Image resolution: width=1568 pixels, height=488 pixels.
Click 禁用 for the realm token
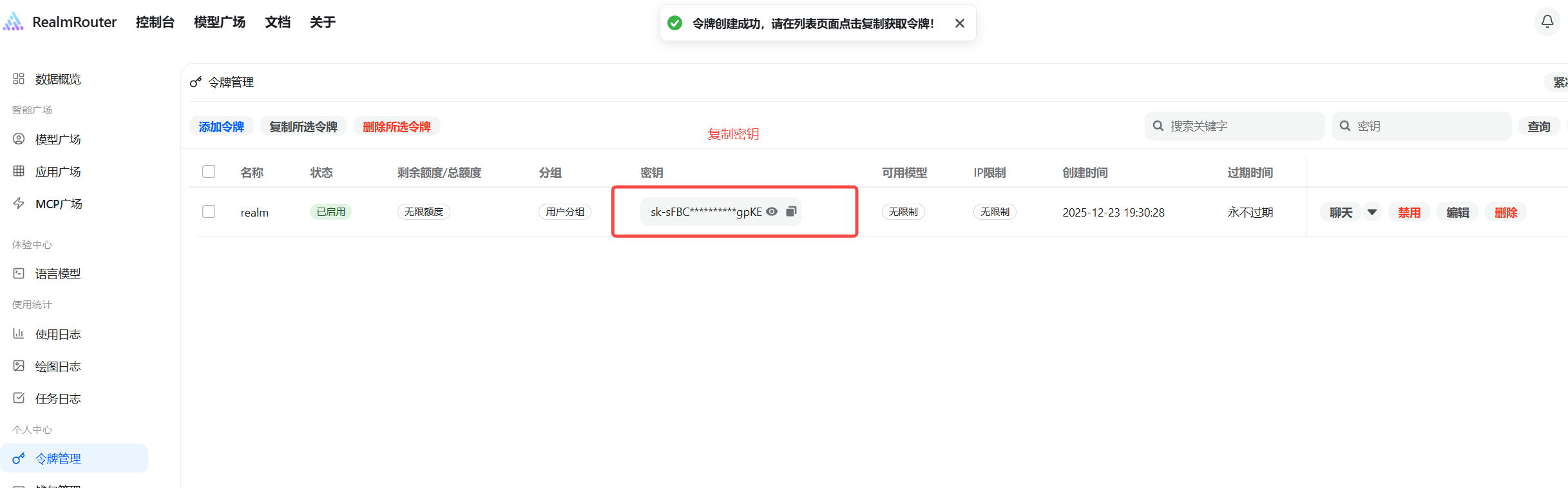(x=1409, y=212)
